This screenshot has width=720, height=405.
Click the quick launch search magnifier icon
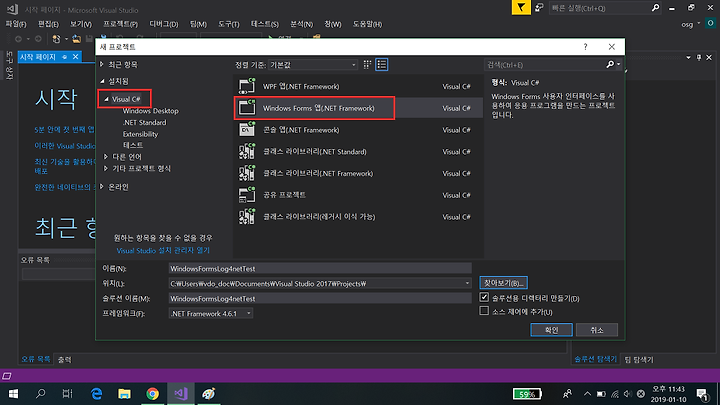click(655, 7)
